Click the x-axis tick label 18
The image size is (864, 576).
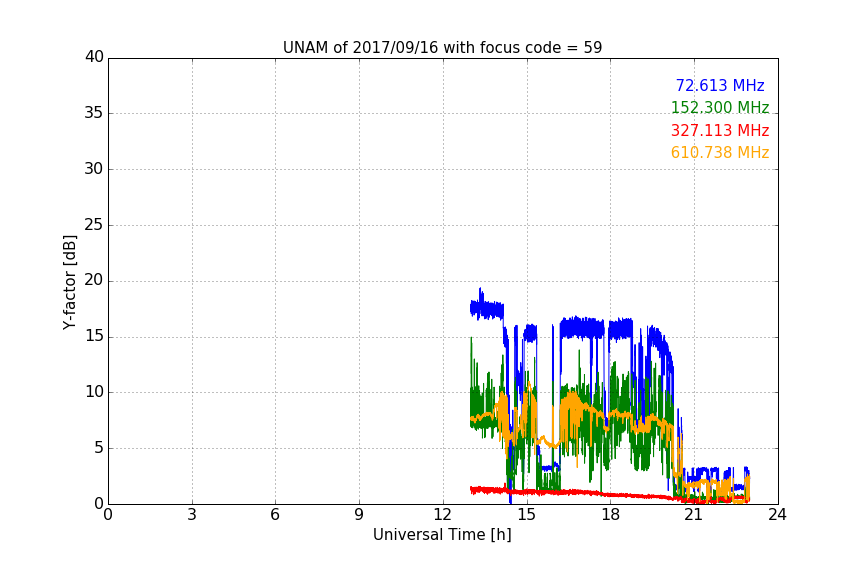click(611, 515)
